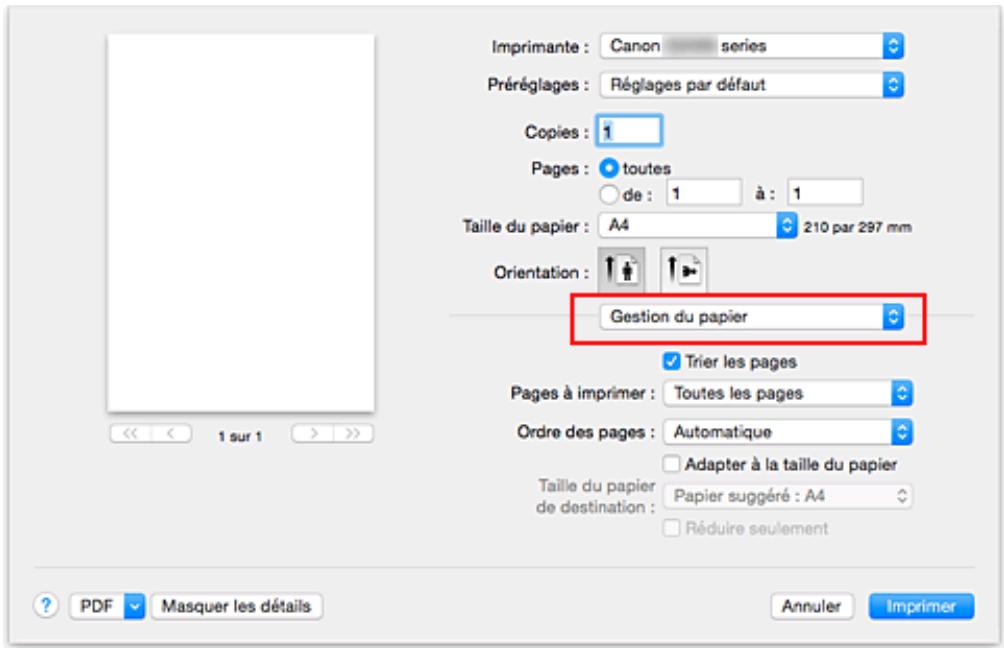Click the Annuler button
1004x648 pixels.
811,606
